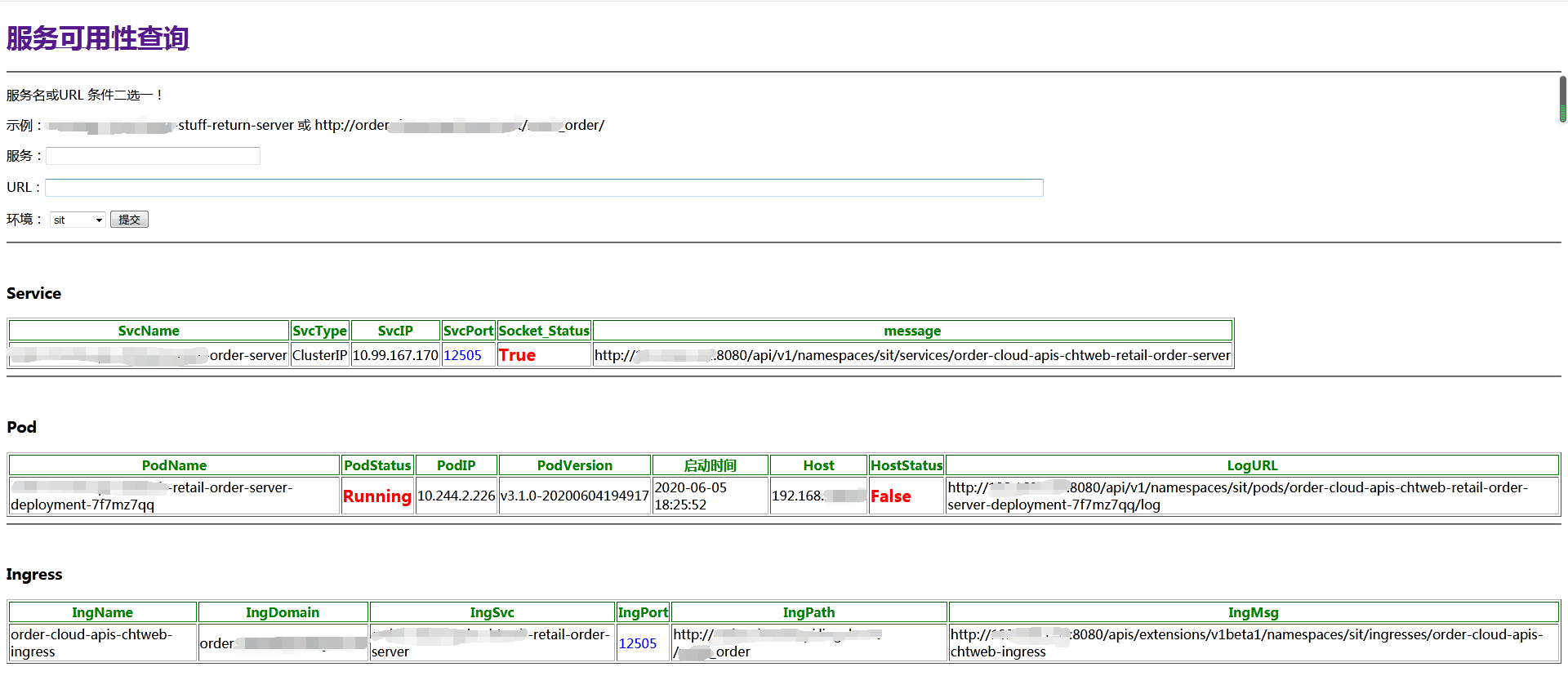Image resolution: width=1568 pixels, height=676 pixels.
Task: Select the SvcName column header
Action: 149,331
